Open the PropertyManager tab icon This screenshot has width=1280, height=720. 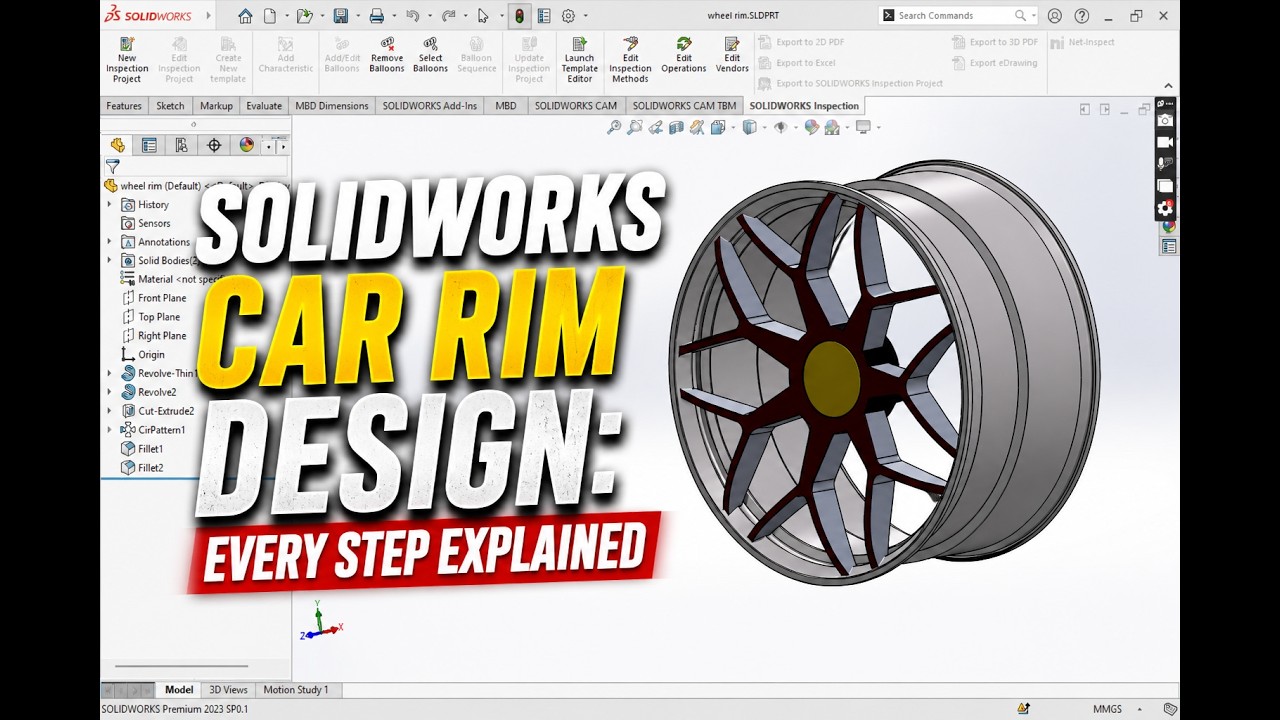(x=149, y=145)
